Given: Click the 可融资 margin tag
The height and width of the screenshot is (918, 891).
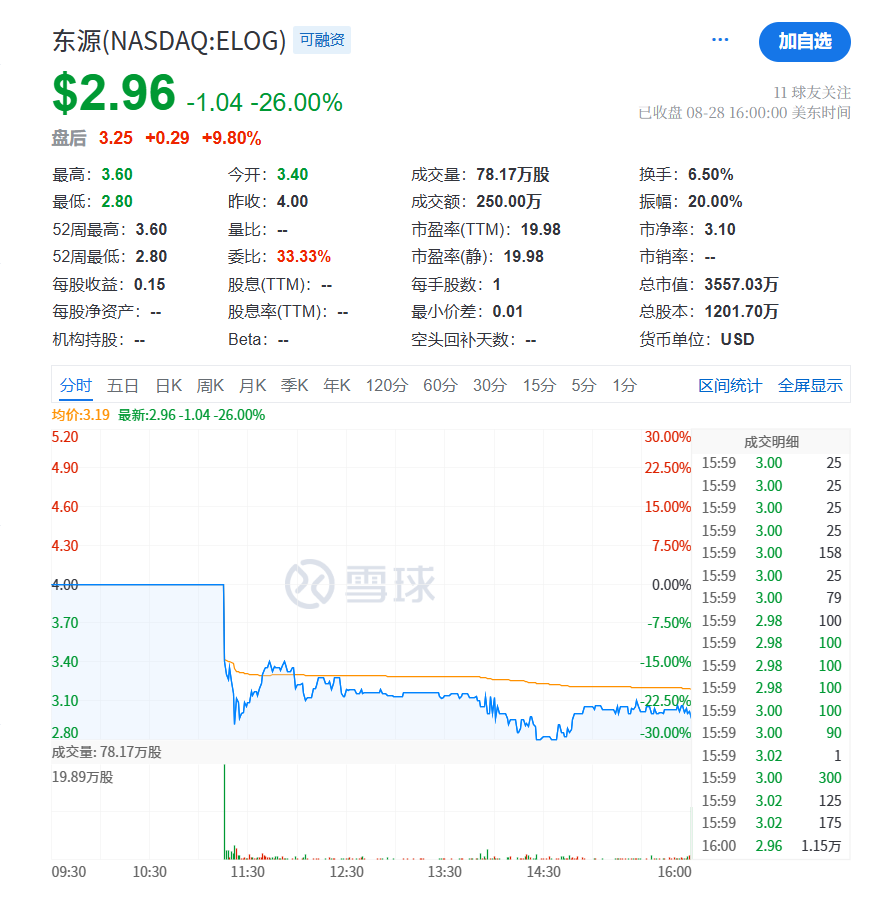Looking at the screenshot, I should click(x=322, y=40).
